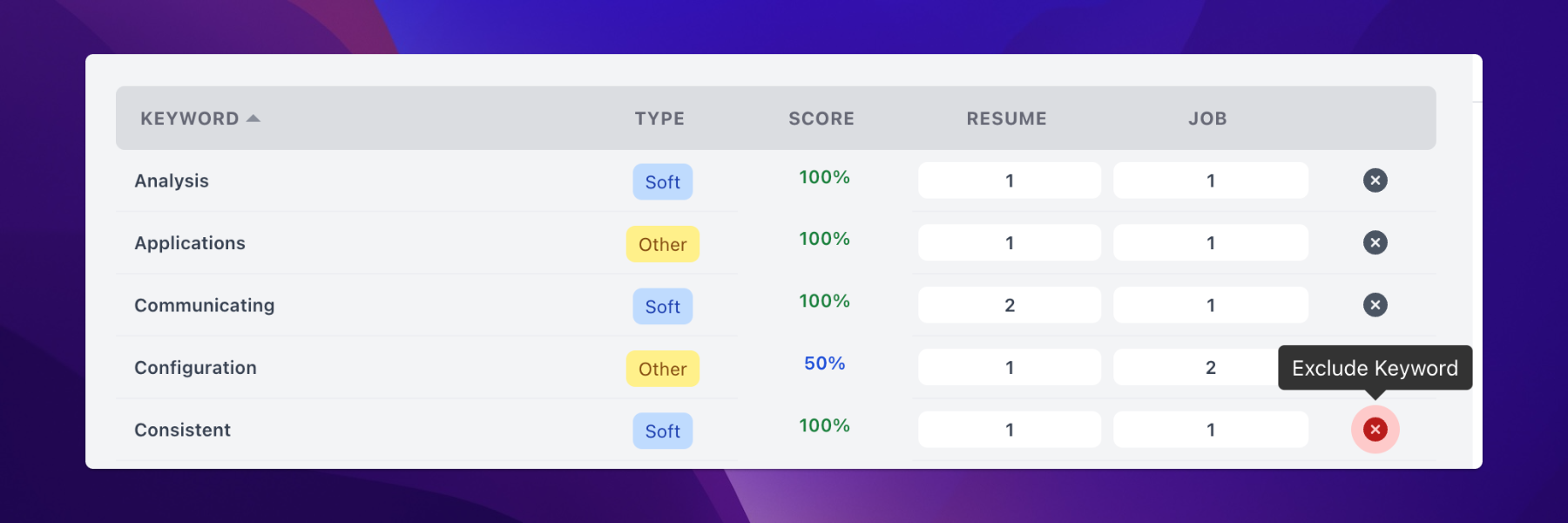This screenshot has height=523, width=1568.
Task: Sort by the Keyword column arrow
Action: coord(253,118)
